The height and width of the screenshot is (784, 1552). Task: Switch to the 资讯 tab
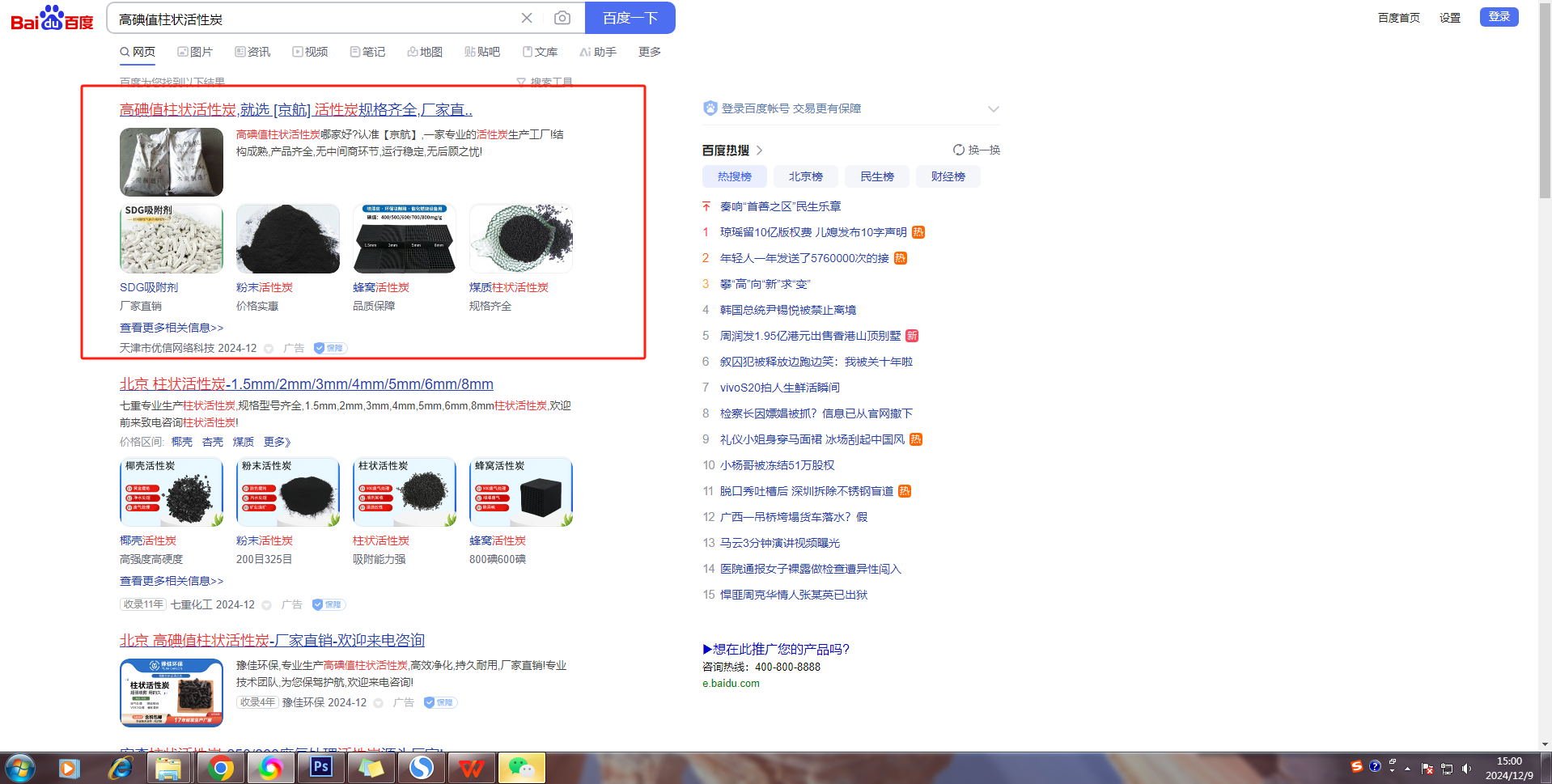point(252,52)
